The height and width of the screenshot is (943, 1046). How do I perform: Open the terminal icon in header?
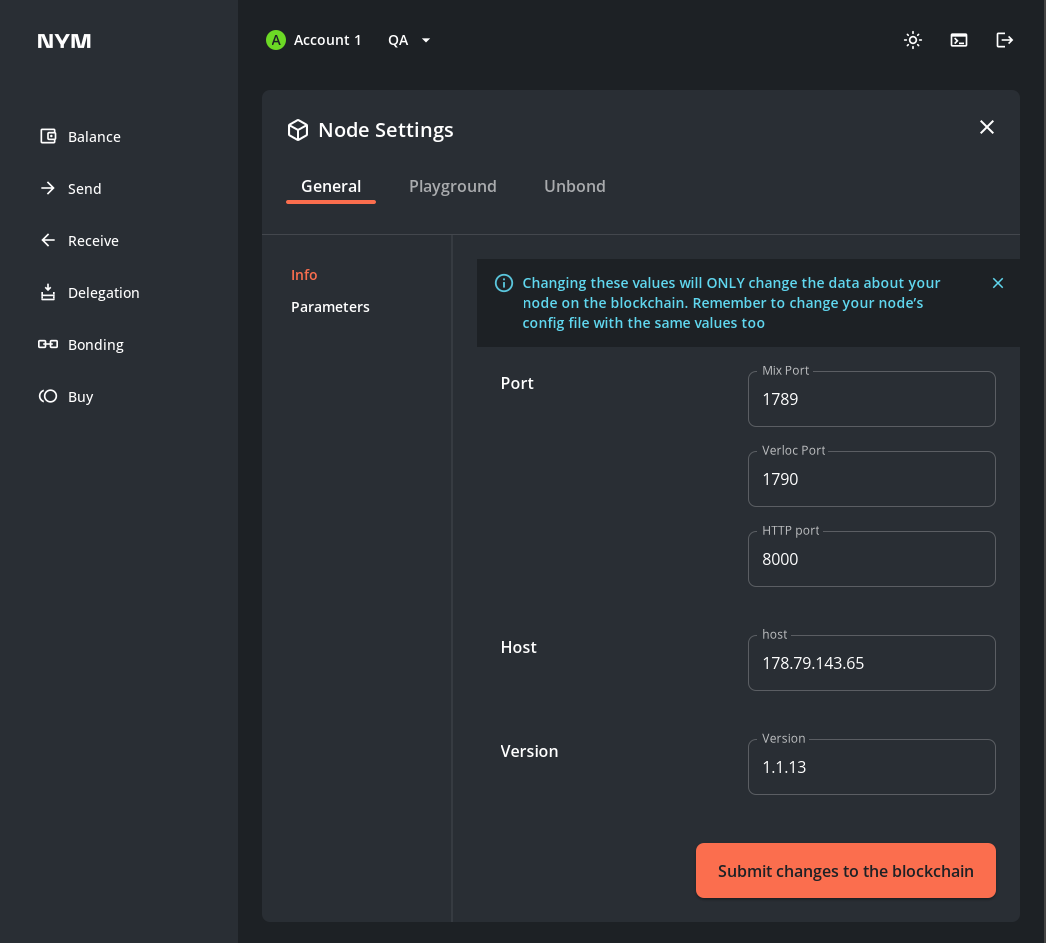point(958,40)
